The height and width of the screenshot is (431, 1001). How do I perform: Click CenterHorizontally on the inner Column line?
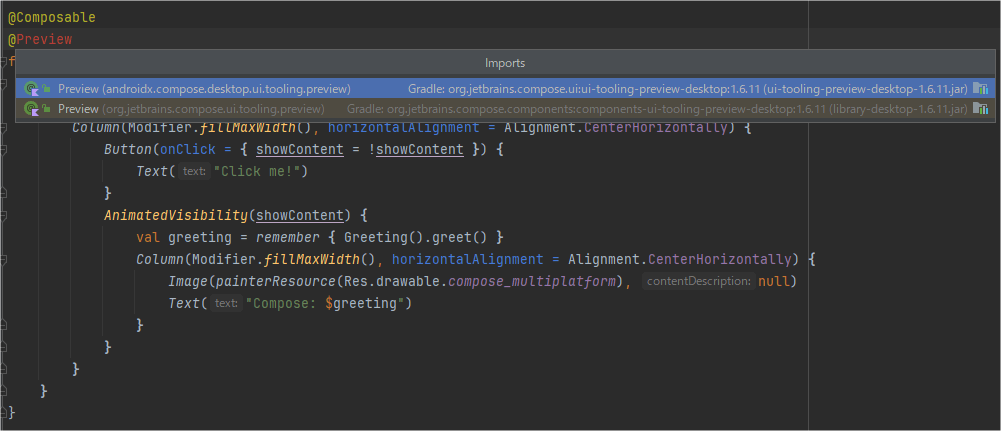719,259
